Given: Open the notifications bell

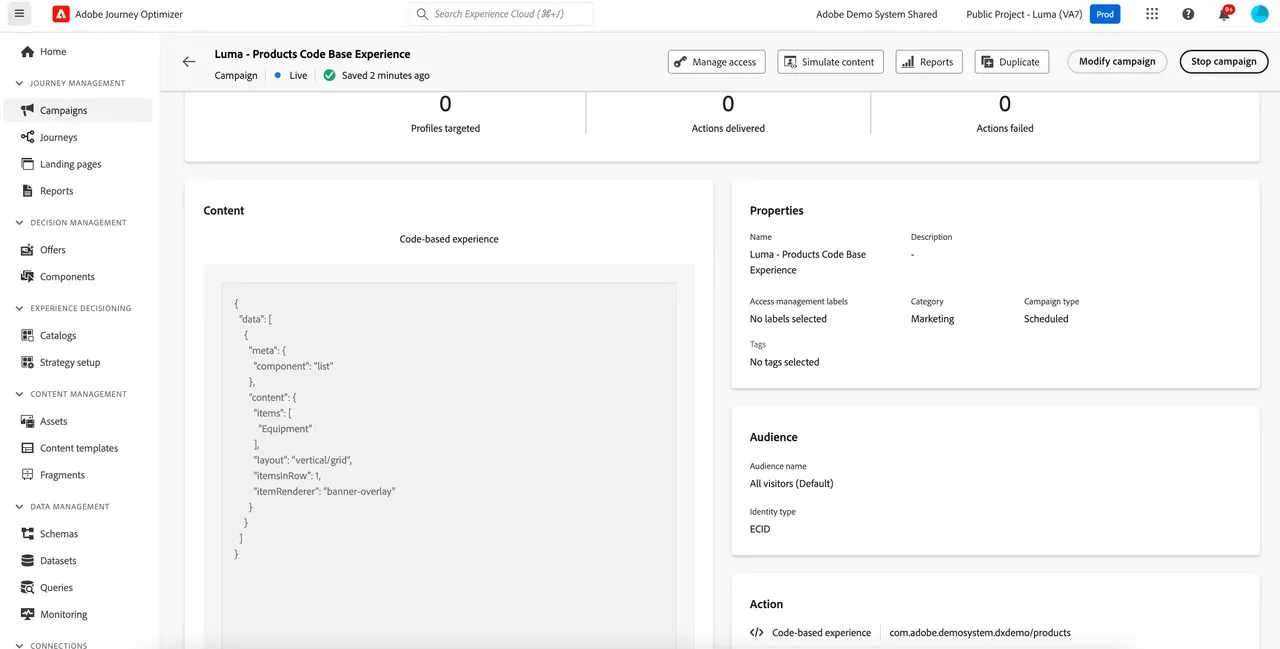Looking at the screenshot, I should [1224, 14].
